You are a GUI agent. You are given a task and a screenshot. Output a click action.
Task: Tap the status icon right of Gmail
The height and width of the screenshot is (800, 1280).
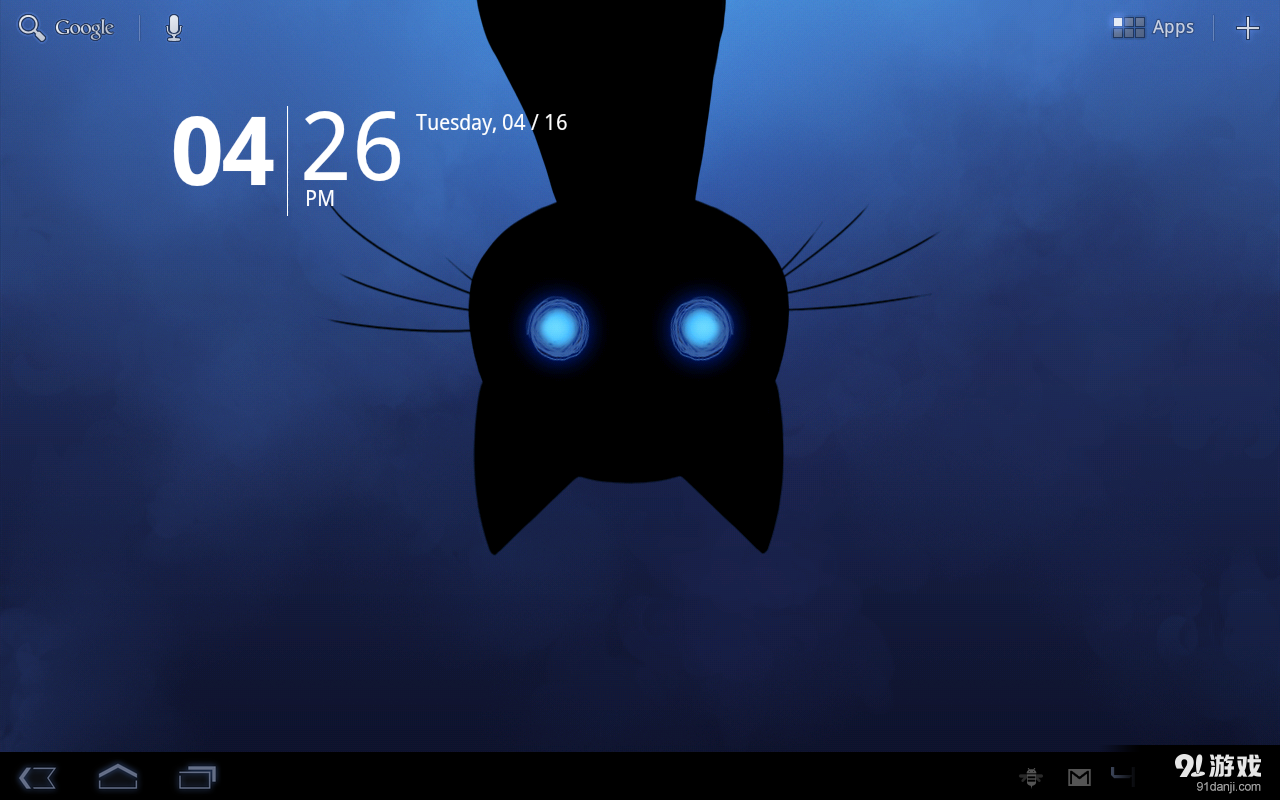point(1121,777)
